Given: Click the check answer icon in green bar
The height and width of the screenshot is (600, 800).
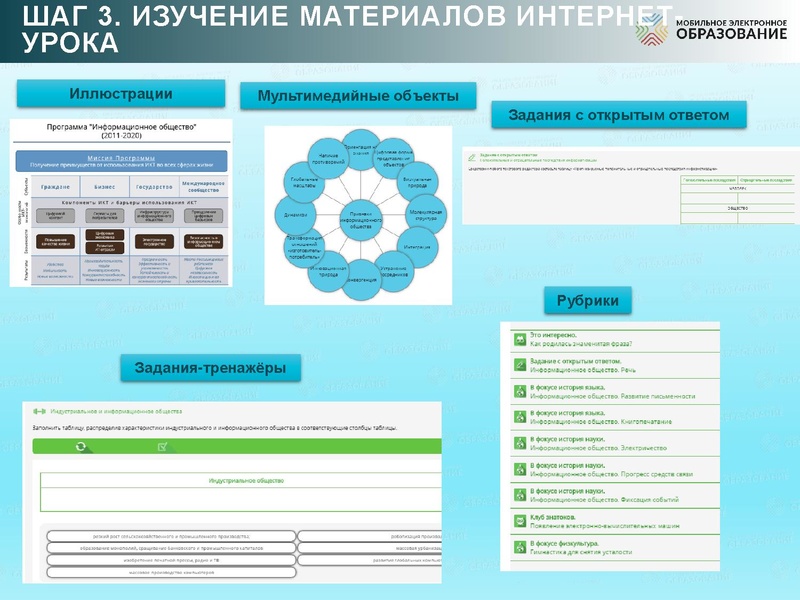Looking at the screenshot, I should (x=162, y=447).
